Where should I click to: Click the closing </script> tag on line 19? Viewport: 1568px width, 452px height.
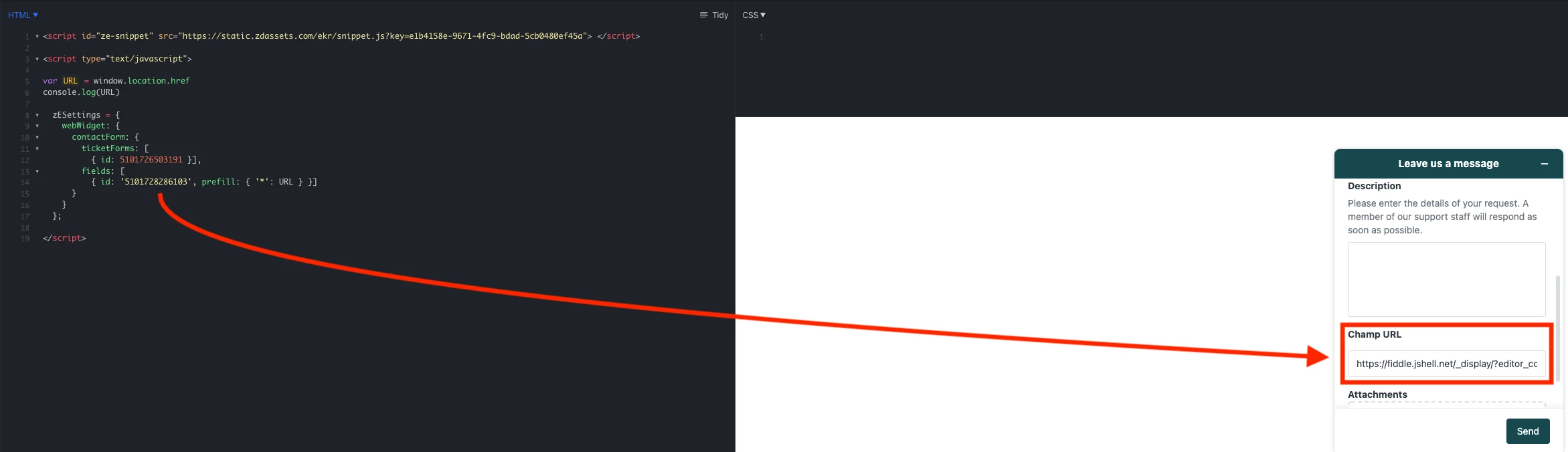pos(64,238)
